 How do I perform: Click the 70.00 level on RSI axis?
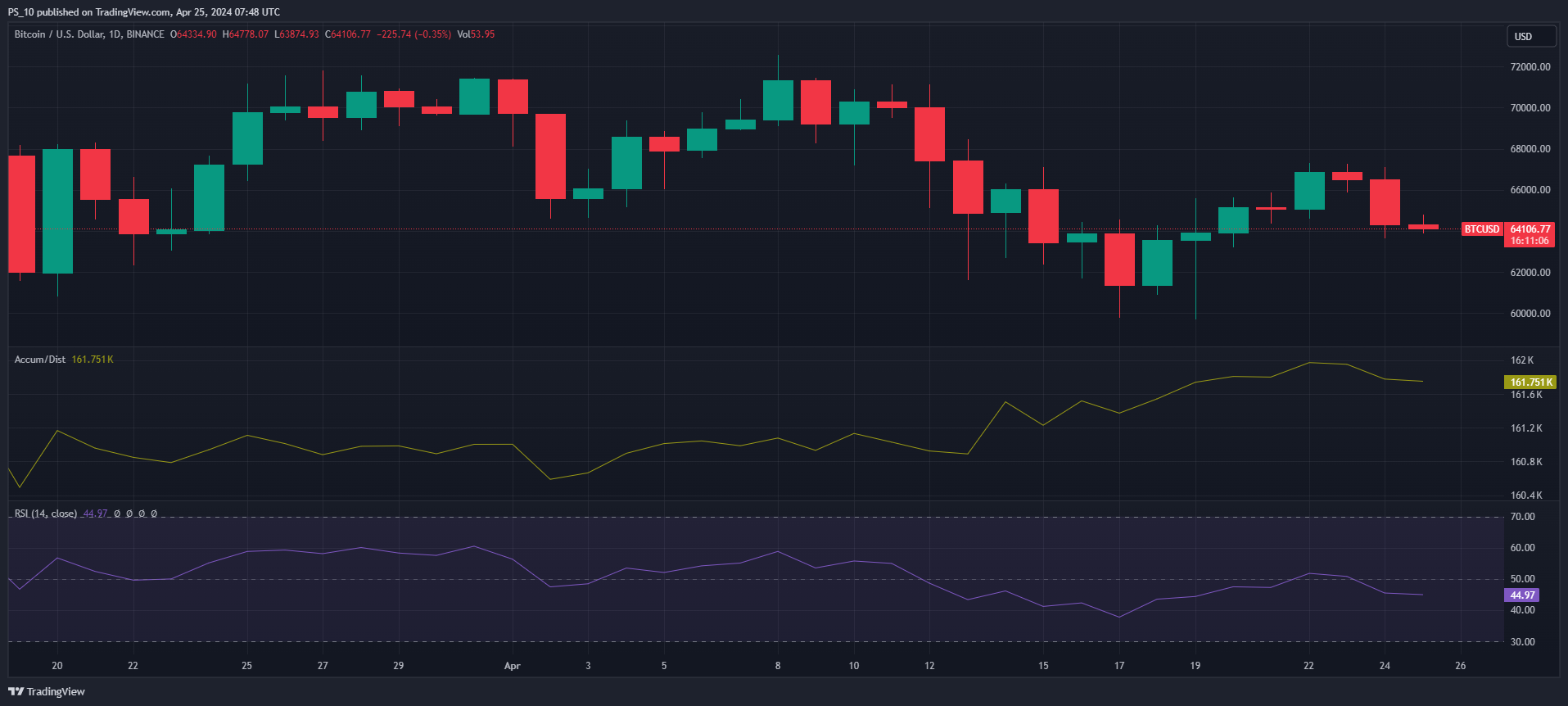tap(1522, 517)
